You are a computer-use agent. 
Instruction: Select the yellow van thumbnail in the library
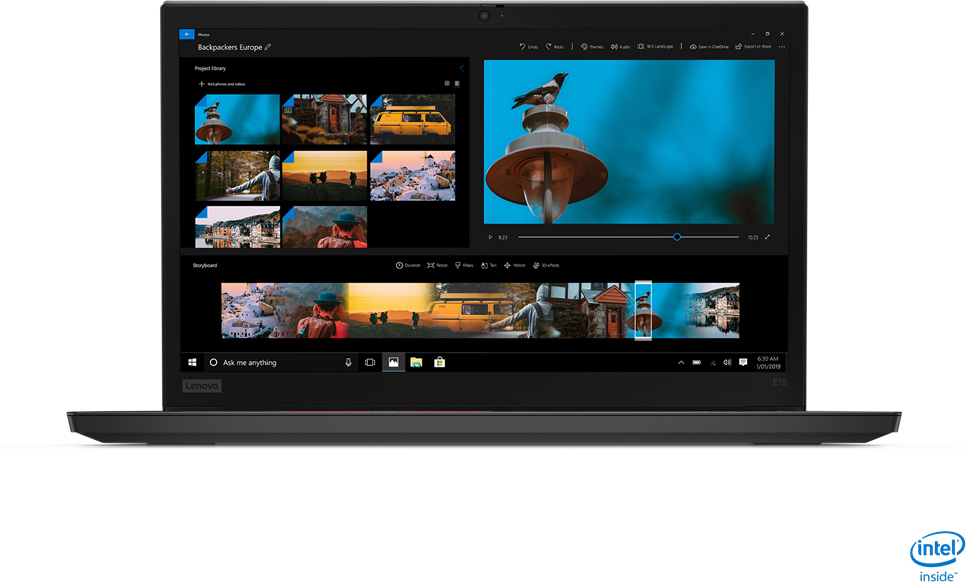tap(412, 120)
